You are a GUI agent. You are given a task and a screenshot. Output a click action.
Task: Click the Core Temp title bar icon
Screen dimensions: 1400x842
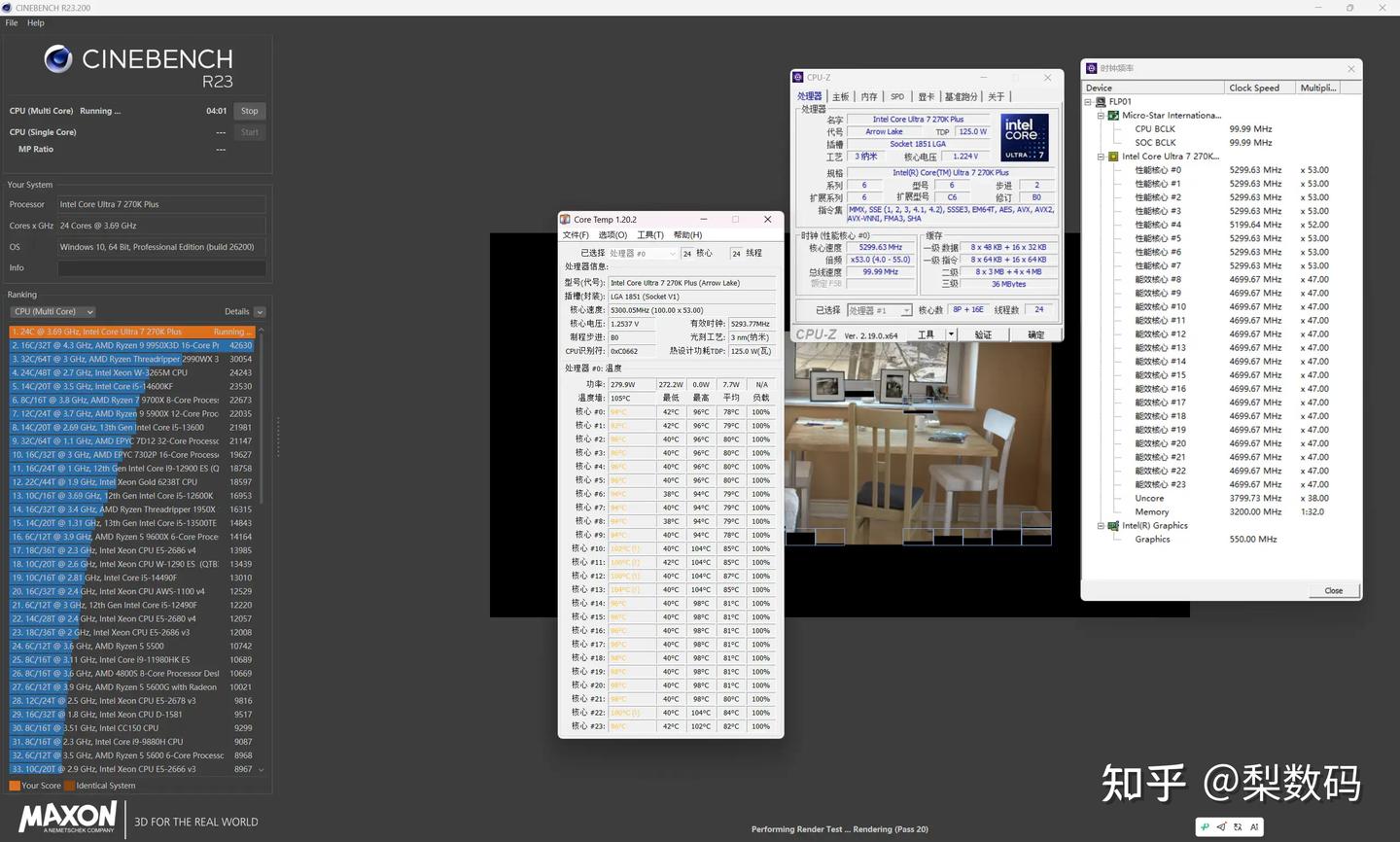(x=565, y=220)
